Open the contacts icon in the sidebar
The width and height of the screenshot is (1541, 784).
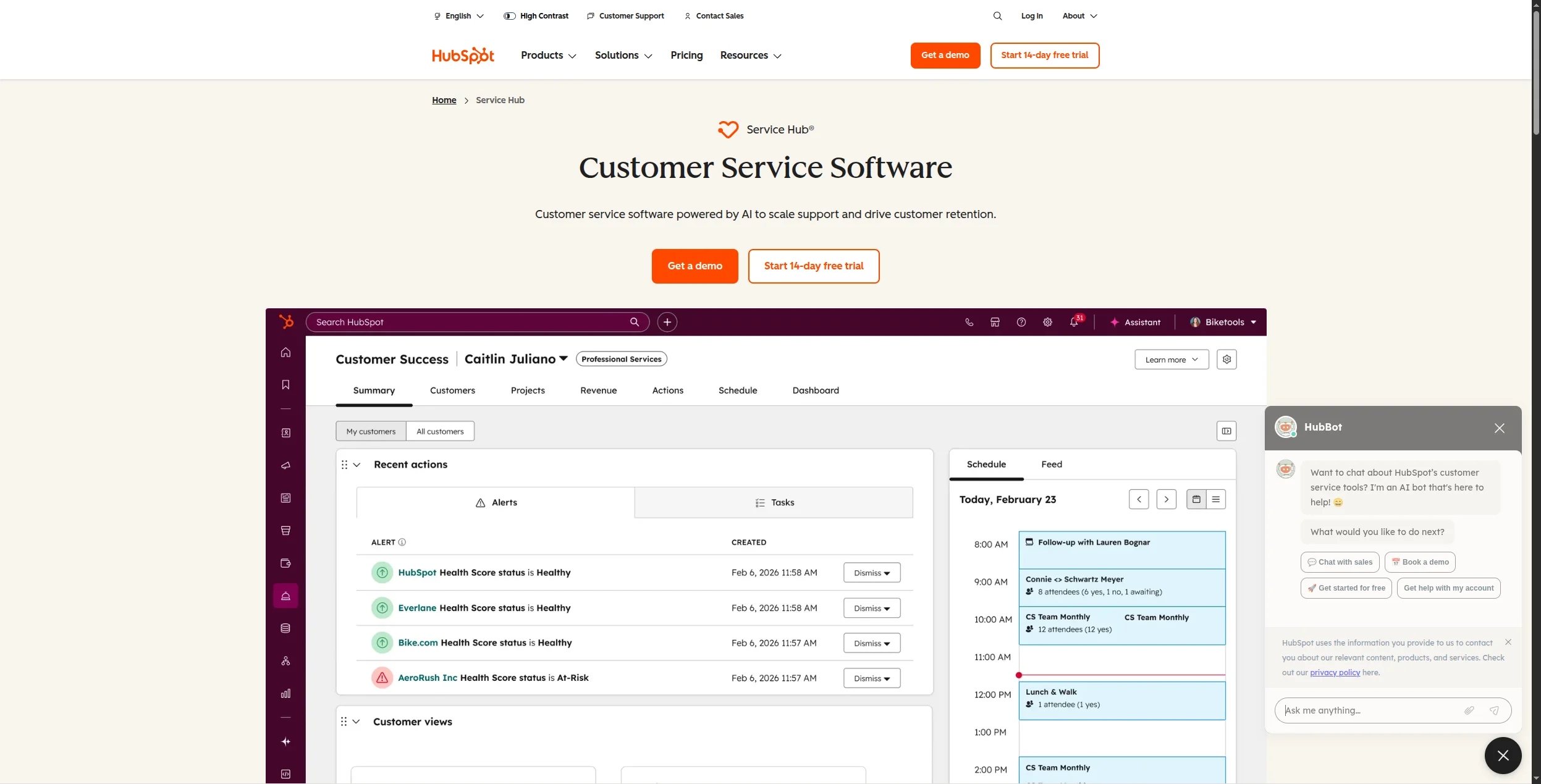tap(285, 433)
